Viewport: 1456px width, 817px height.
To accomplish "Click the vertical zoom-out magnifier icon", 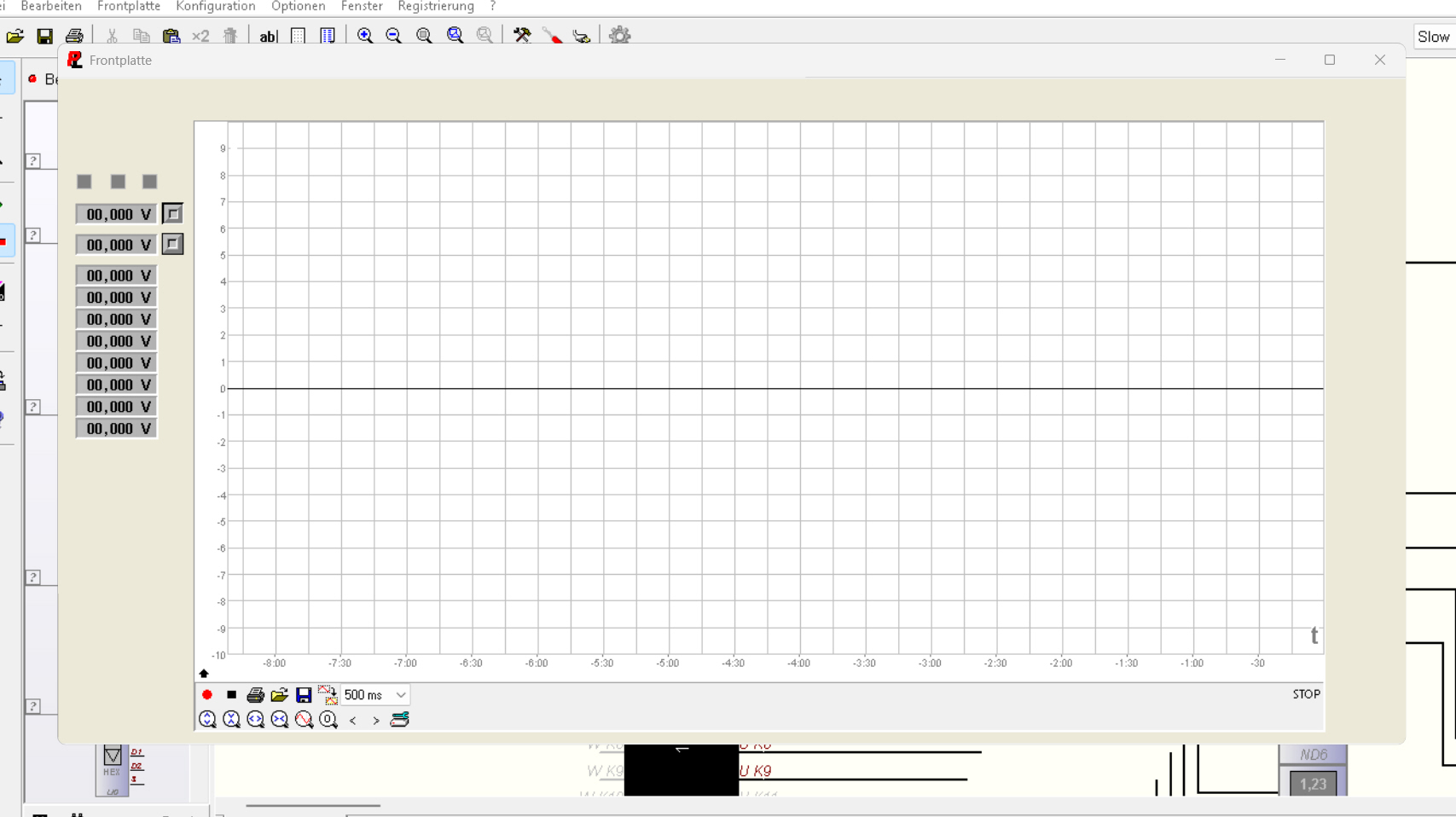I will (231, 720).
